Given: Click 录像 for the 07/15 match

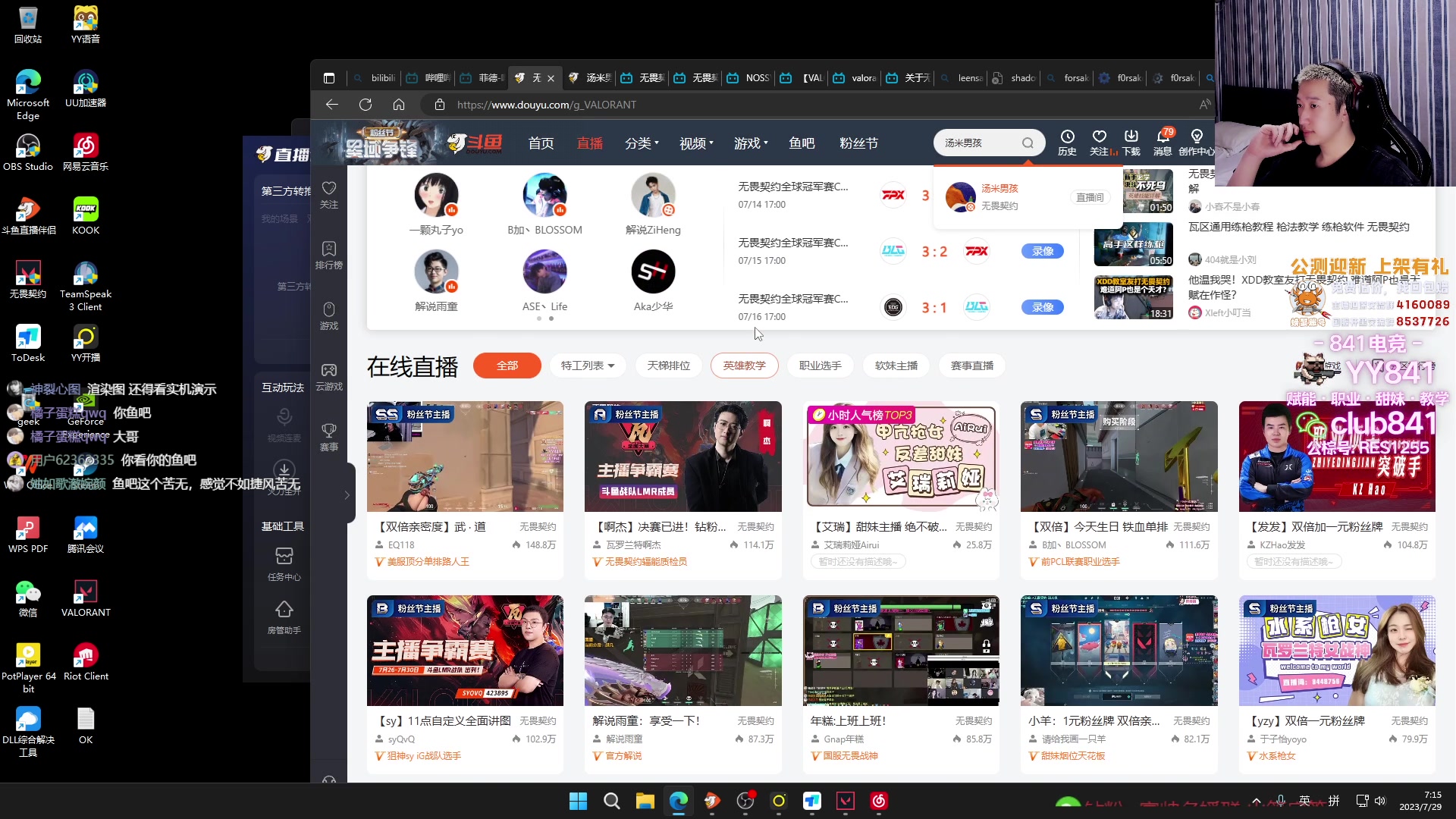Looking at the screenshot, I should (x=1042, y=251).
